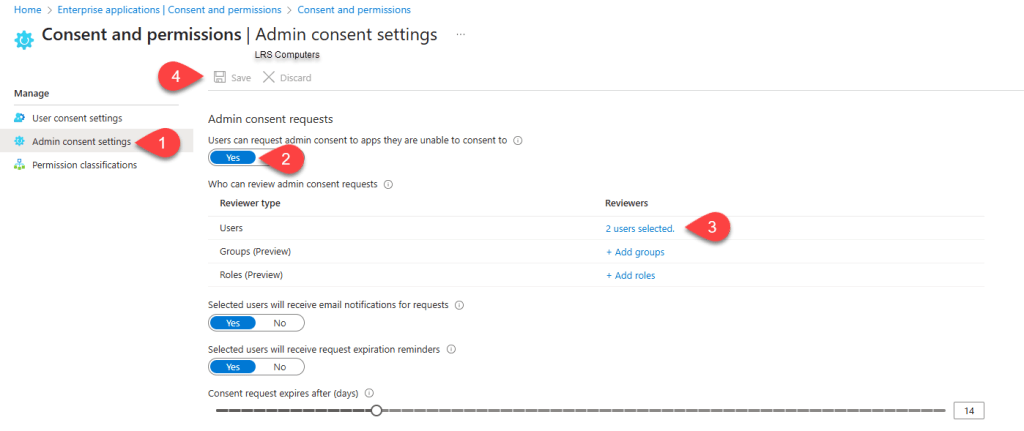Go to Home in the breadcrumb

[x=27, y=9]
